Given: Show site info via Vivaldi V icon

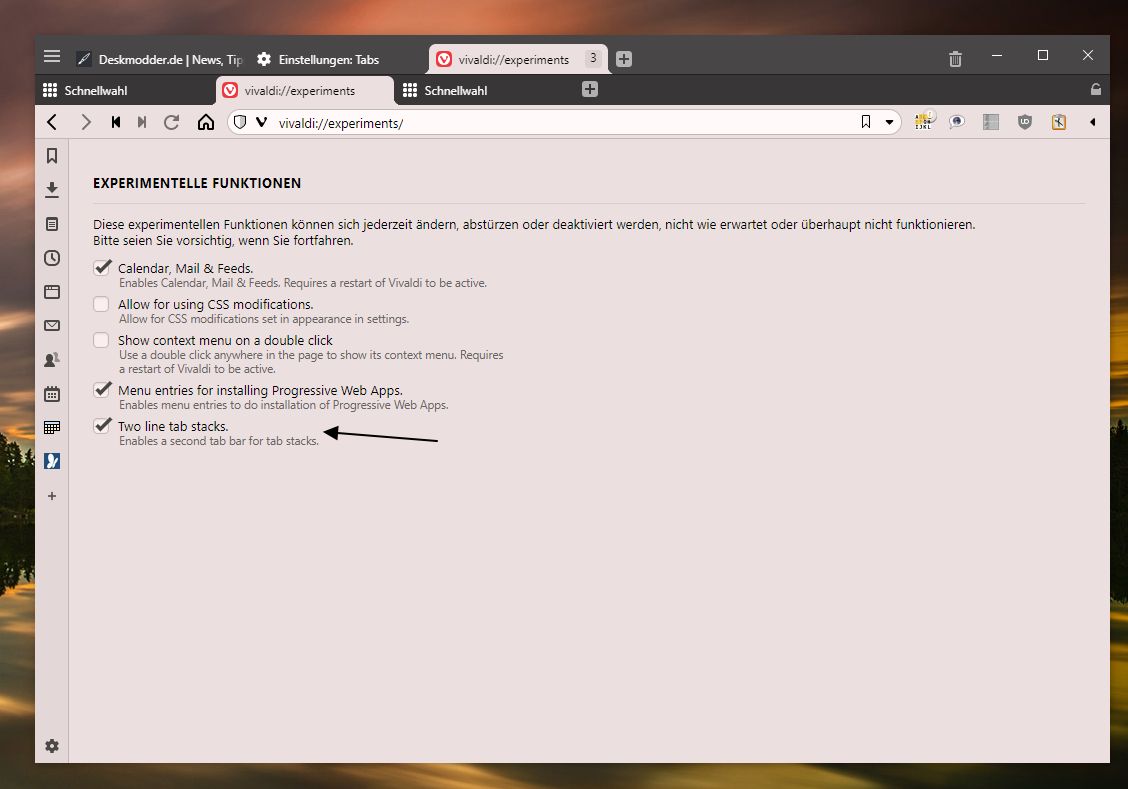Looking at the screenshot, I should [261, 122].
